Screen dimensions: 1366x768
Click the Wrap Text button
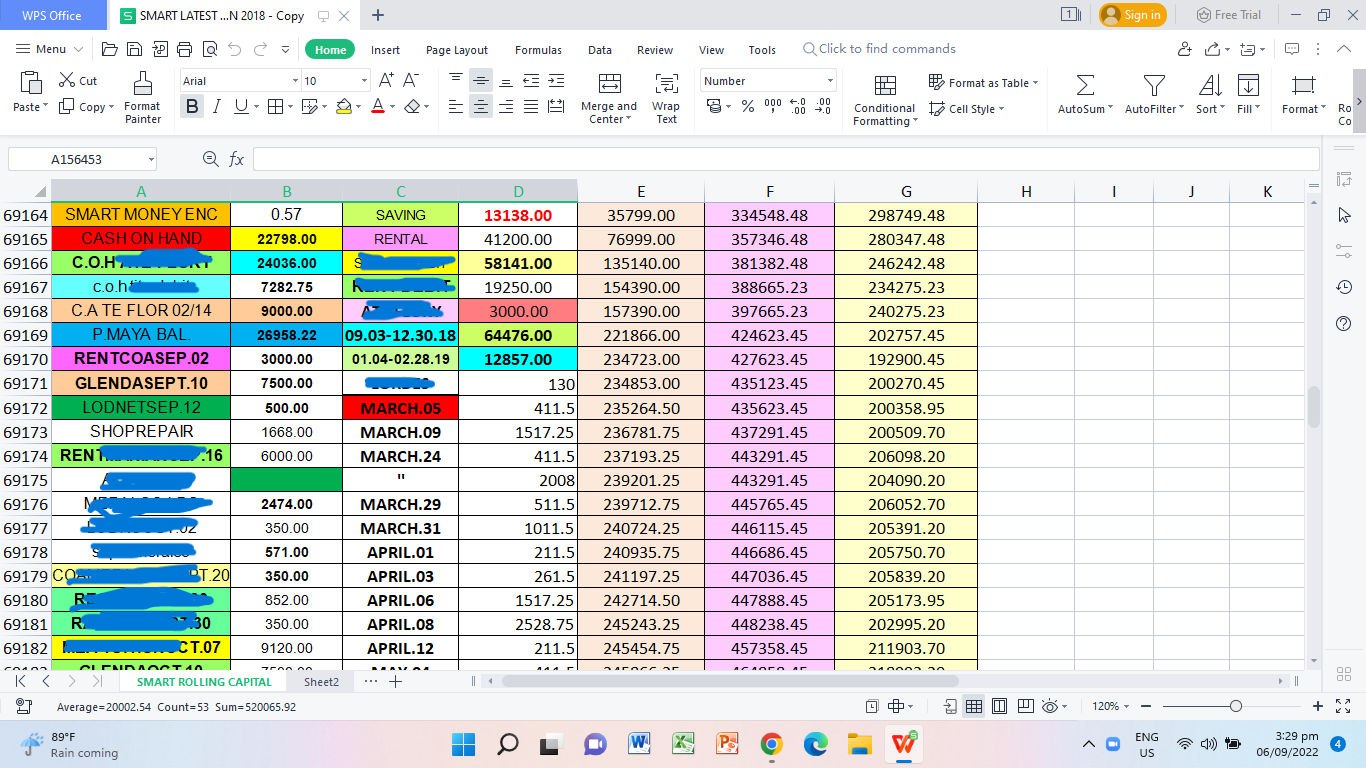tap(666, 99)
